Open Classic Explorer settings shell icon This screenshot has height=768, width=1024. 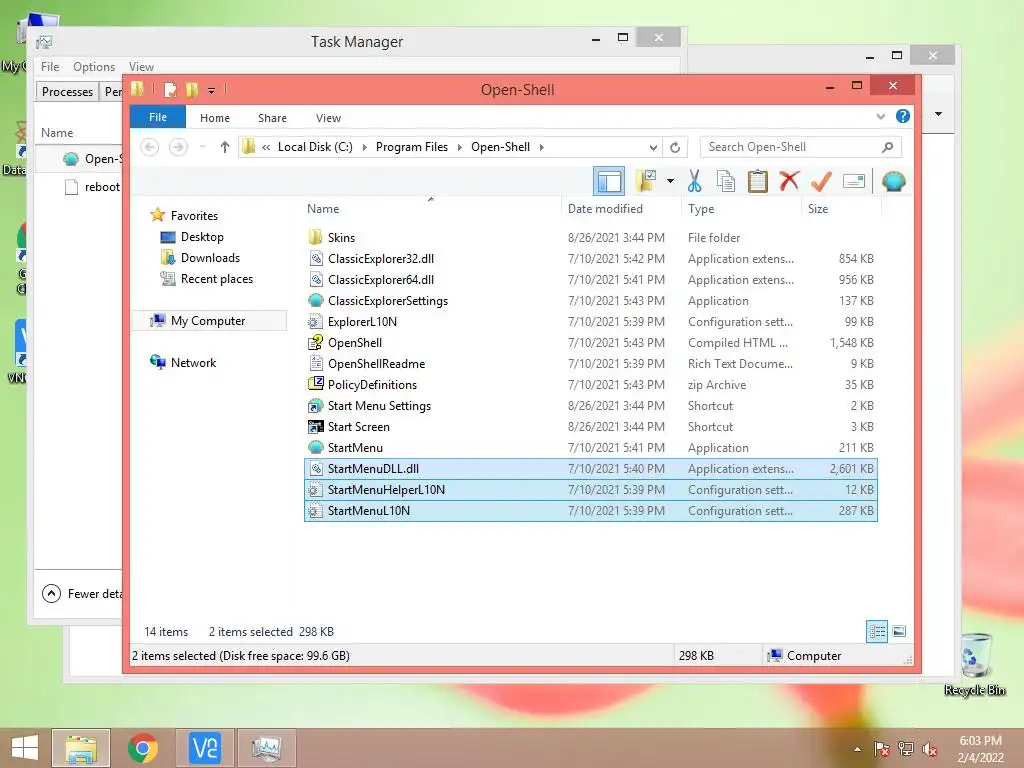(x=893, y=182)
